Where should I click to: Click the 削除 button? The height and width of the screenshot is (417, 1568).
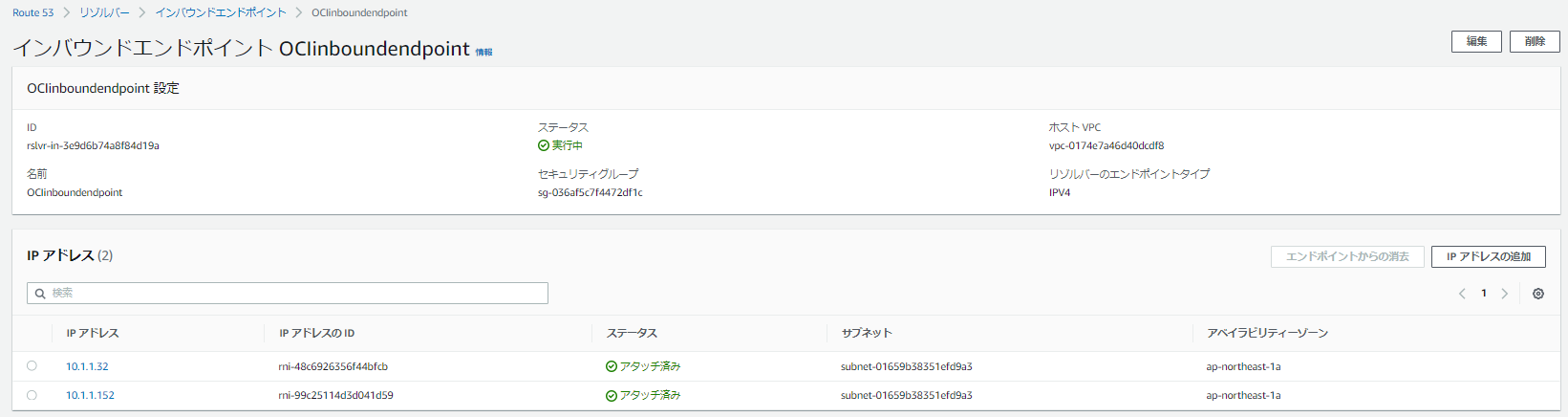click(x=1535, y=41)
